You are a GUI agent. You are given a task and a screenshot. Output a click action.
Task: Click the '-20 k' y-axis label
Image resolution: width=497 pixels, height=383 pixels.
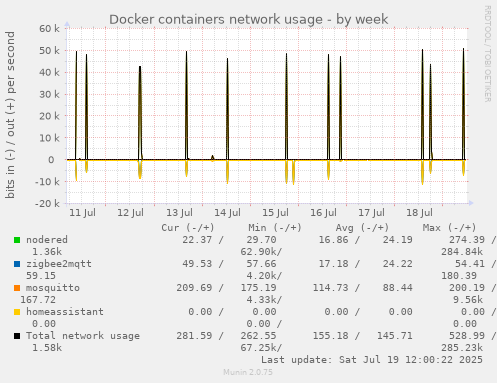click(47, 203)
